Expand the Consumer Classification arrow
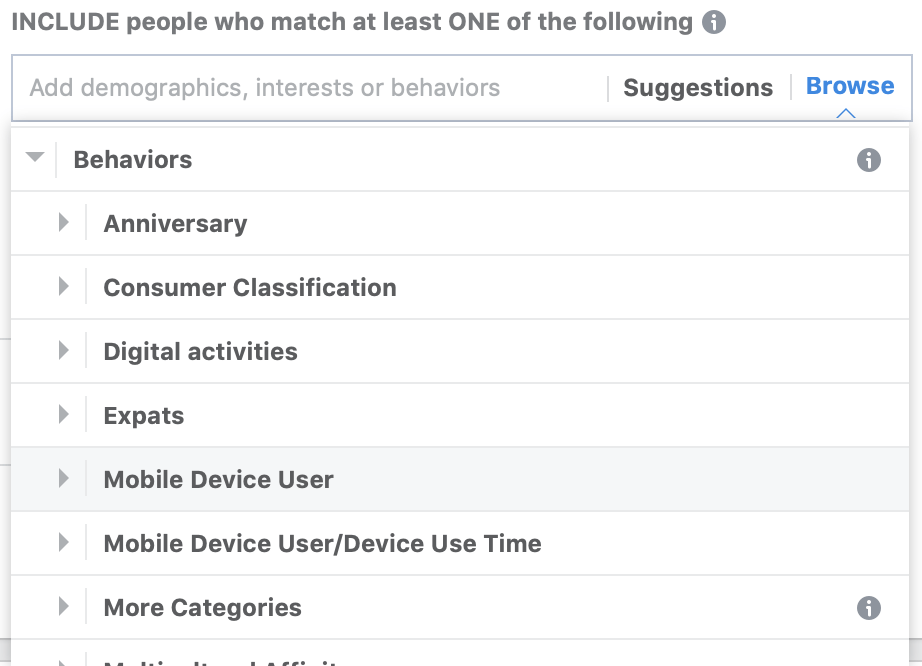Viewport: 922px width, 666px height. click(64, 286)
